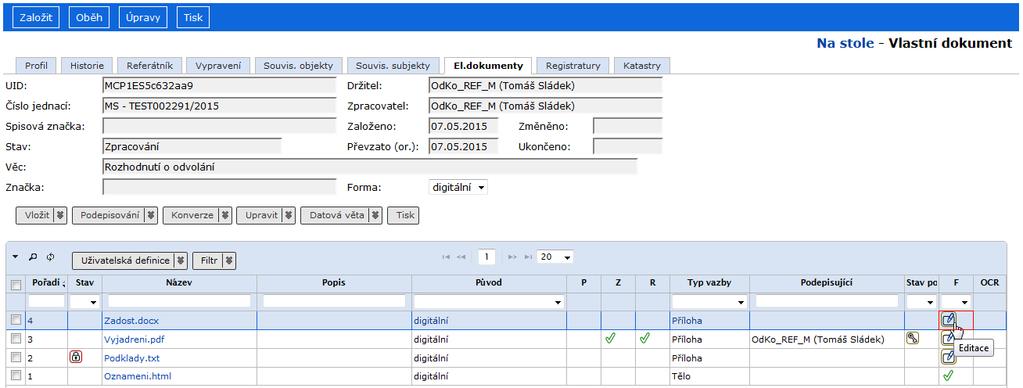The height and width of the screenshot is (388, 1023).
Task: Switch to the Historie tab
Action: [x=87, y=65]
